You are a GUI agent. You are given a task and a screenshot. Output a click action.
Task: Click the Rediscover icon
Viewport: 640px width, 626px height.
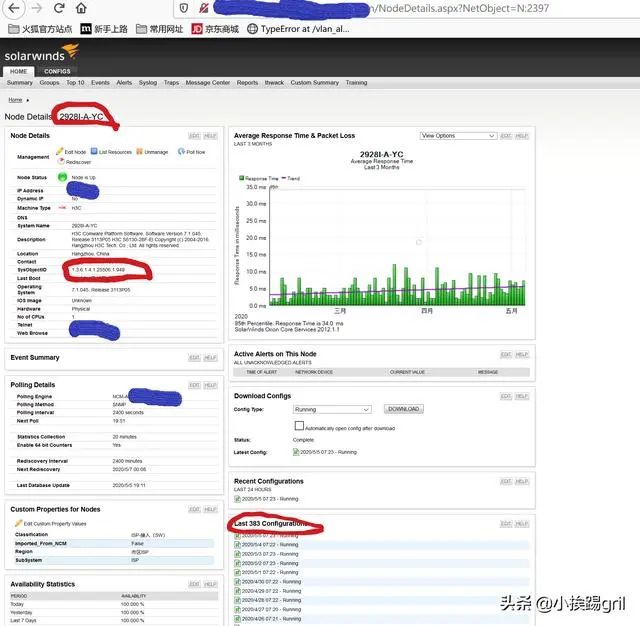point(61,162)
